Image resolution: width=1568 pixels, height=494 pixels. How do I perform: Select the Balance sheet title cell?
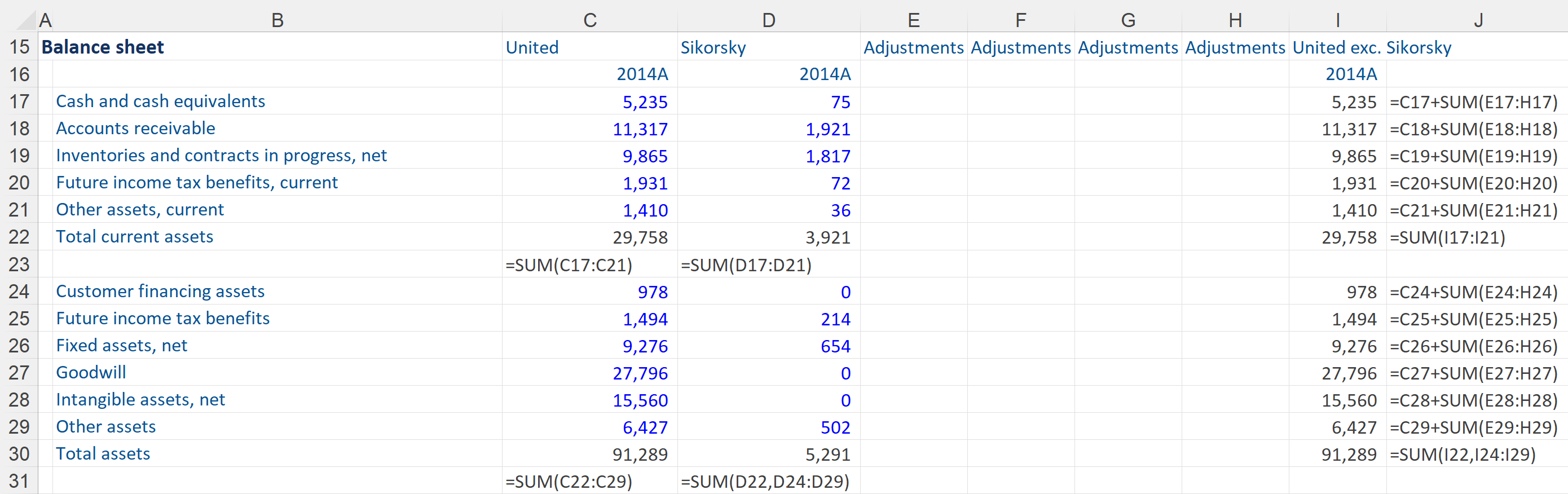(x=102, y=47)
